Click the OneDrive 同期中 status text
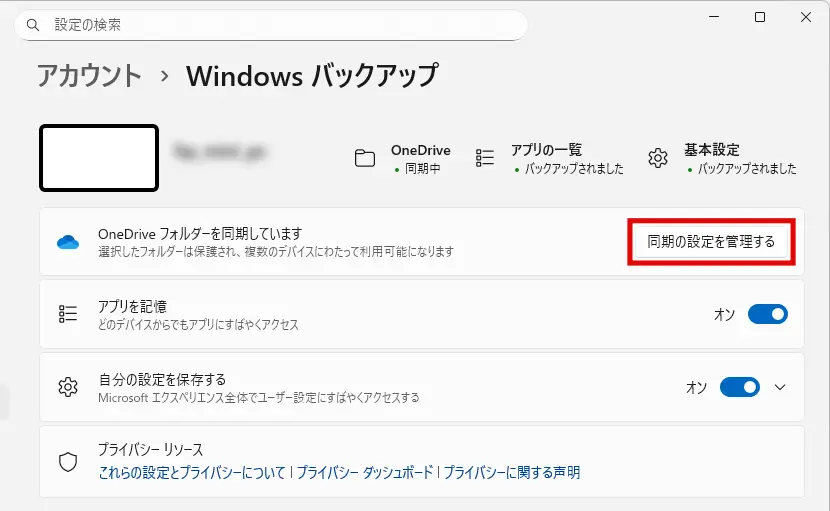 click(422, 168)
